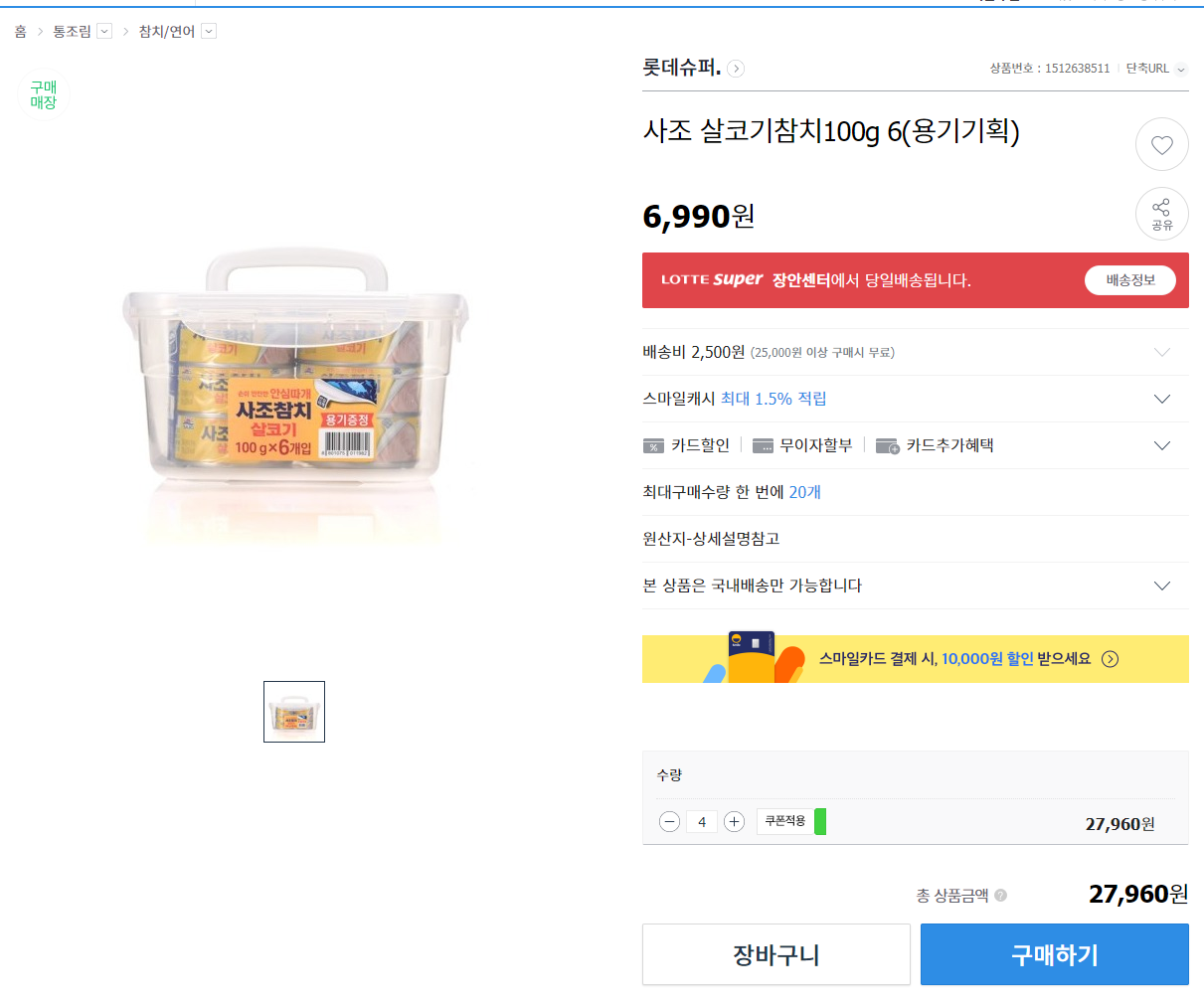Open the 참치/연어 category dropdown
This screenshot has height=1008, width=1204.
click(209, 32)
